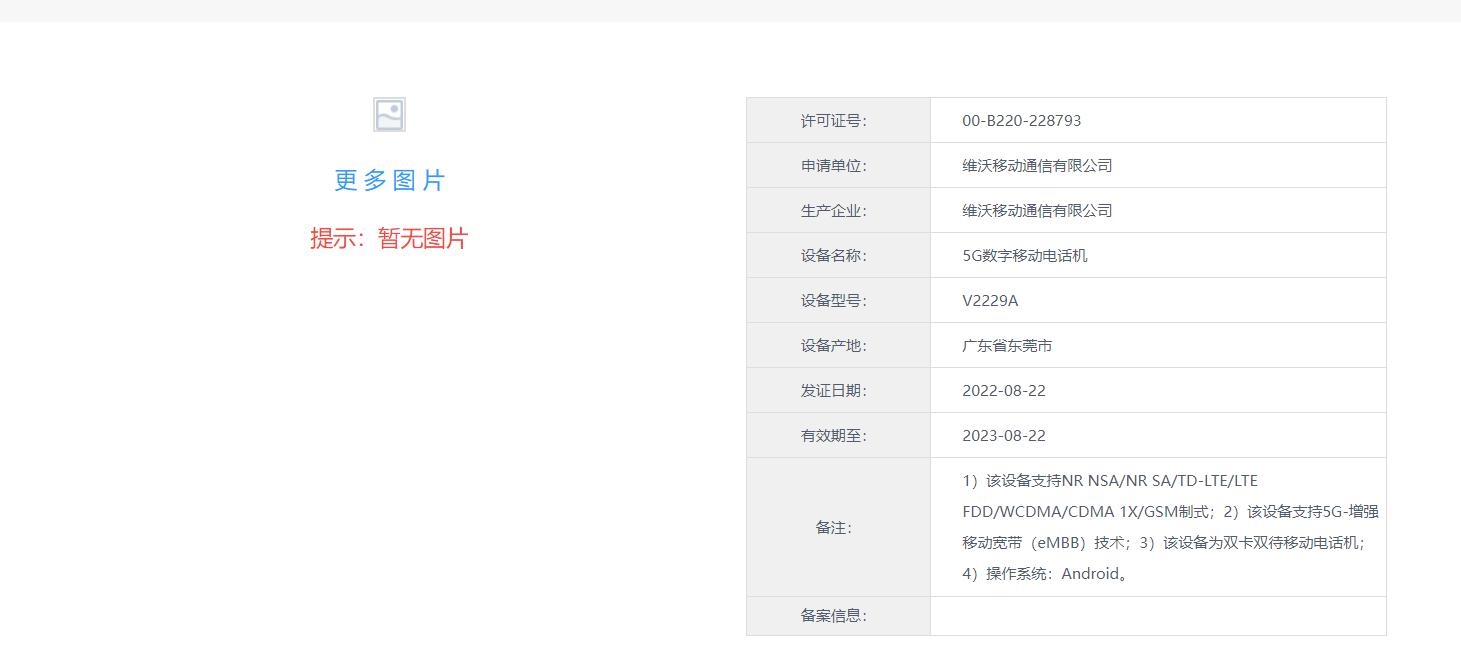Select license number 00-B220-228793
Image resolution: width=1461 pixels, height=657 pixels.
click(x=1022, y=120)
